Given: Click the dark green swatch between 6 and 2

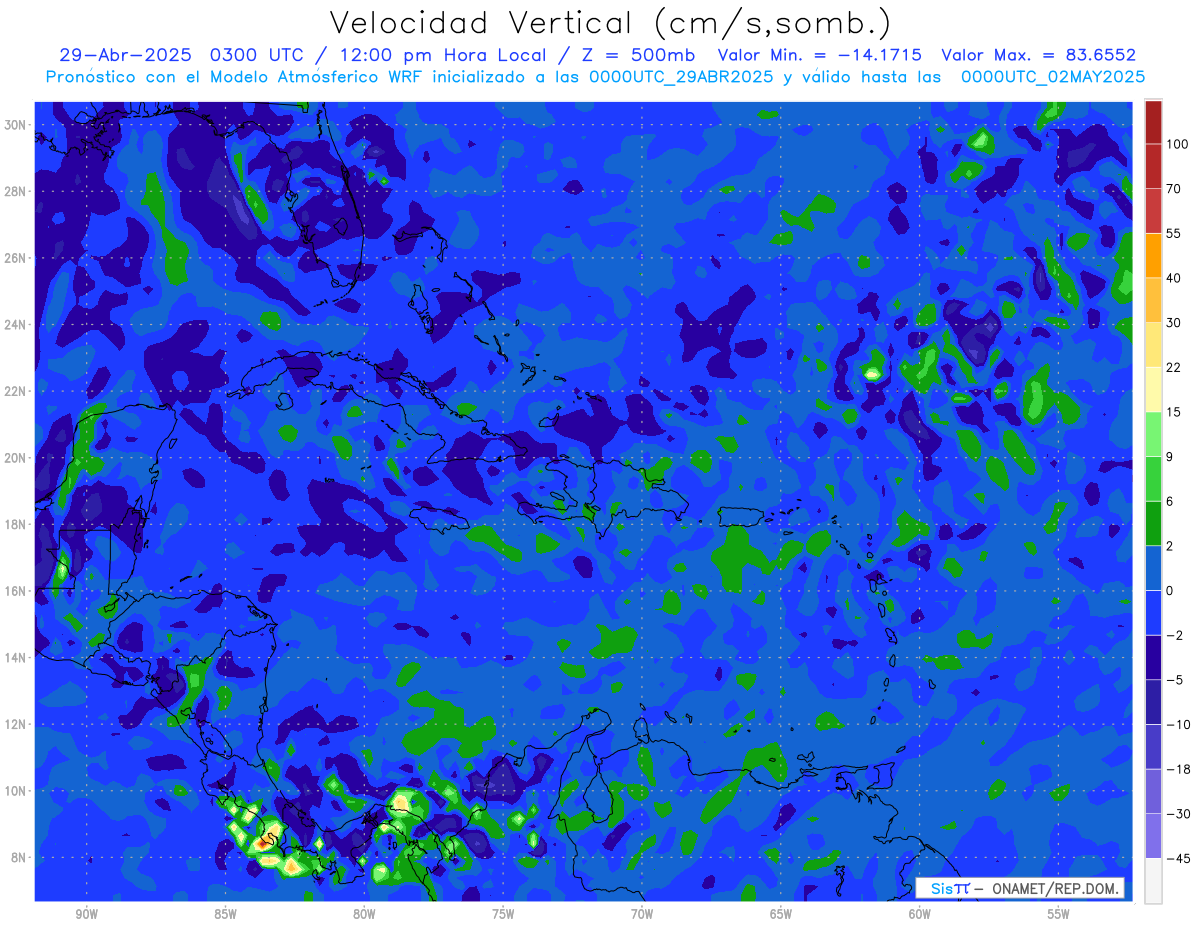Looking at the screenshot, I should coord(1153,522).
